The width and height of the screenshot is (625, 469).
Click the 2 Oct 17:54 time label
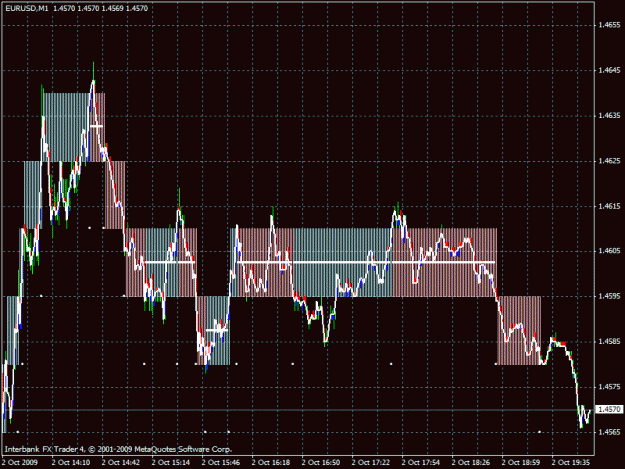[421, 463]
